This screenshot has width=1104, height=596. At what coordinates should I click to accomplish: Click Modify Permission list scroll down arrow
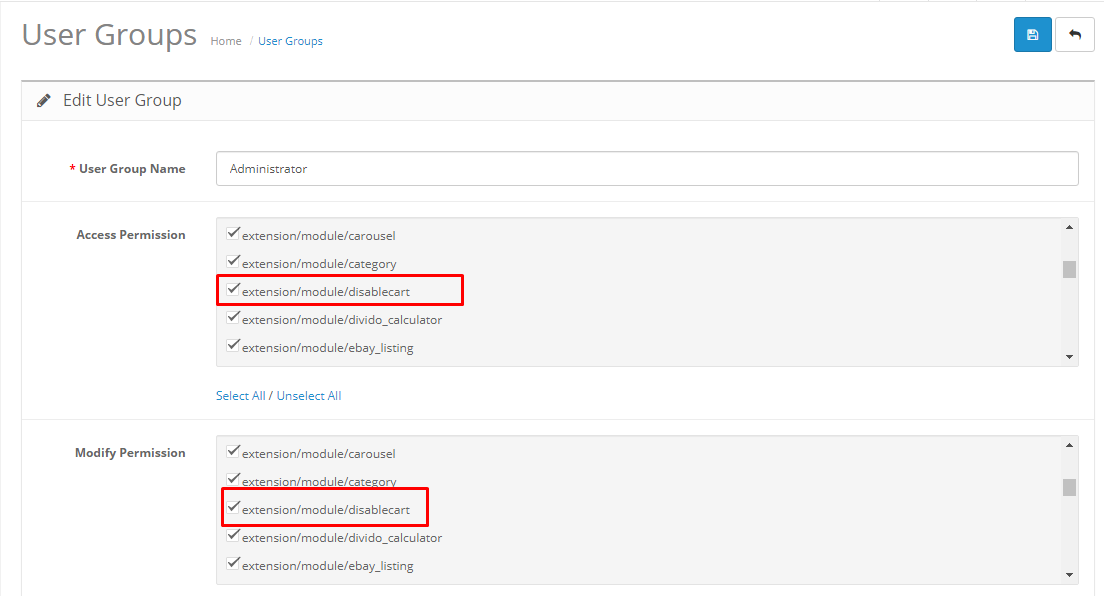[1069, 575]
